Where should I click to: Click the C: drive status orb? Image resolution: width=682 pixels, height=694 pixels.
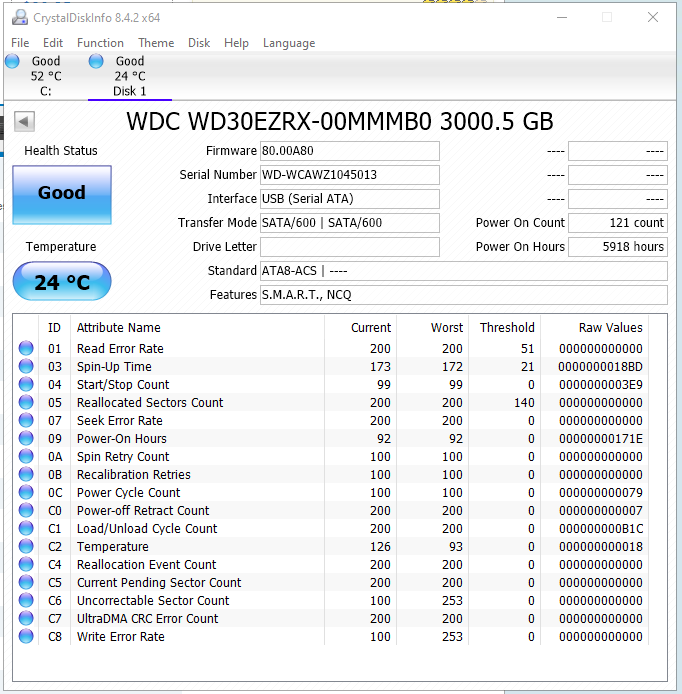point(12,61)
